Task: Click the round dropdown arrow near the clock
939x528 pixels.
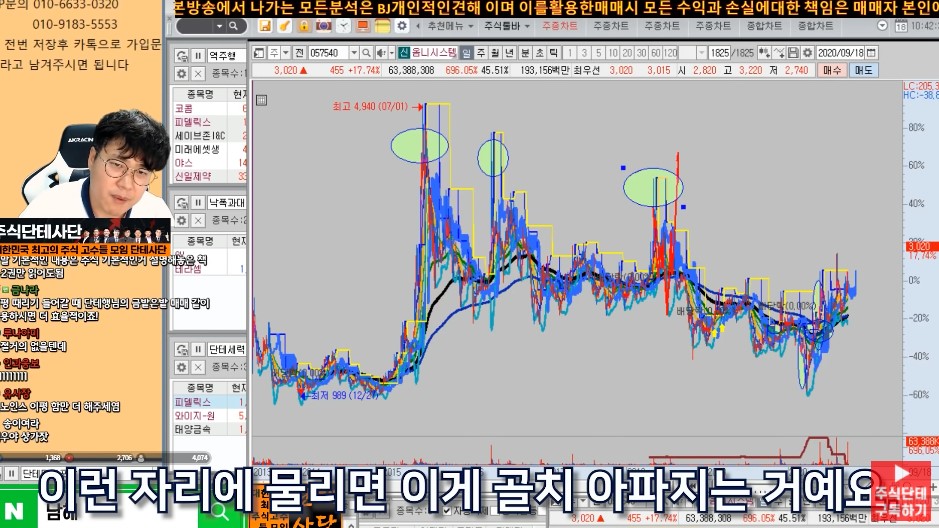Action: coord(882,26)
